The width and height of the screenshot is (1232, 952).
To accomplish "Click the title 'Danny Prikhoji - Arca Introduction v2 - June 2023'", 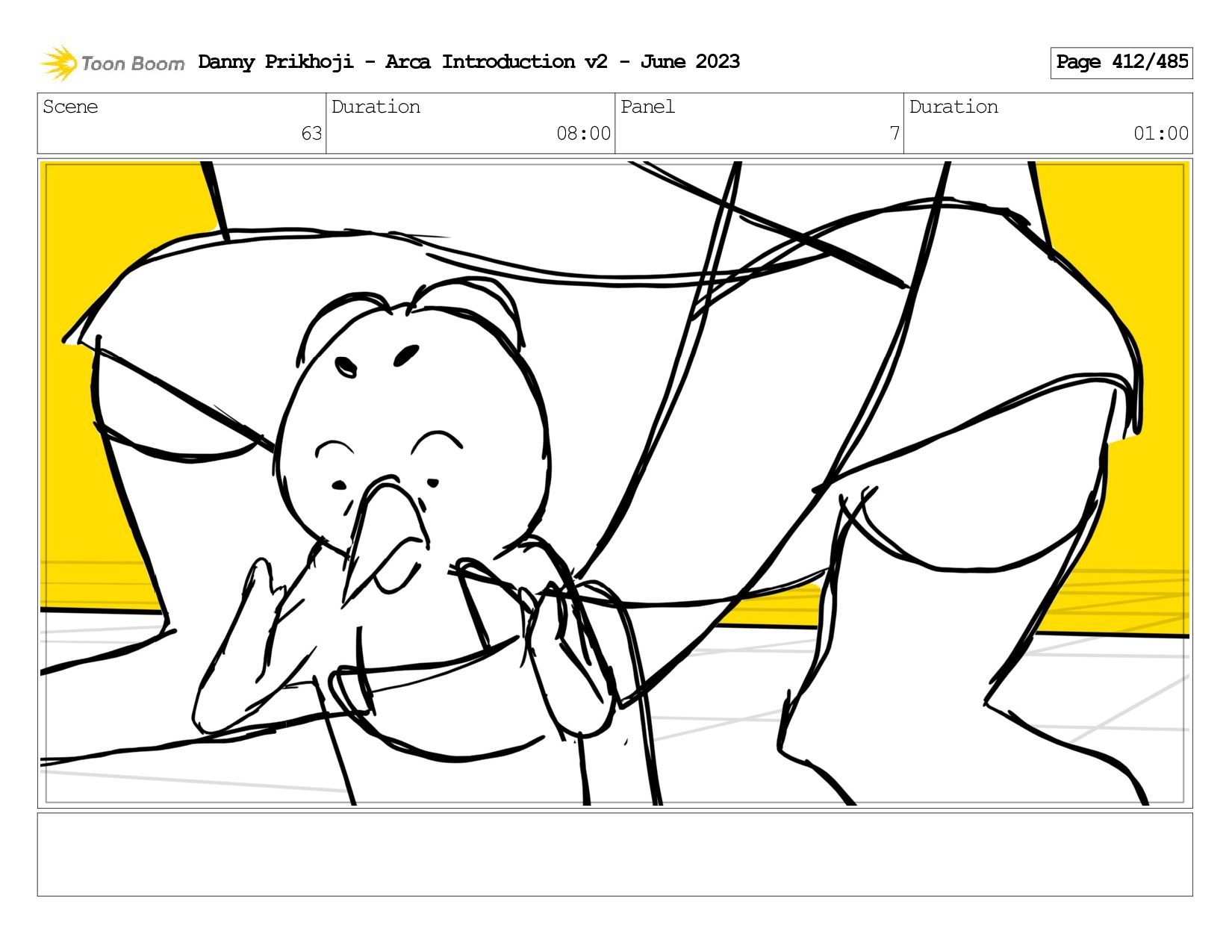I will click(469, 61).
